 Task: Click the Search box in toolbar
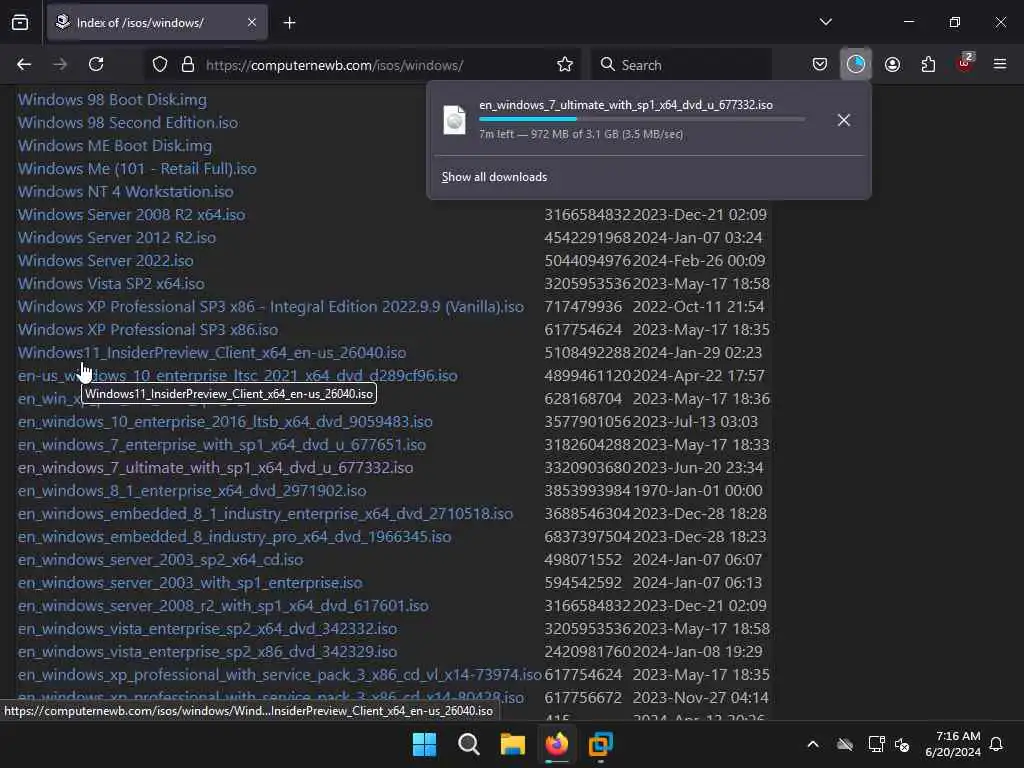click(681, 65)
